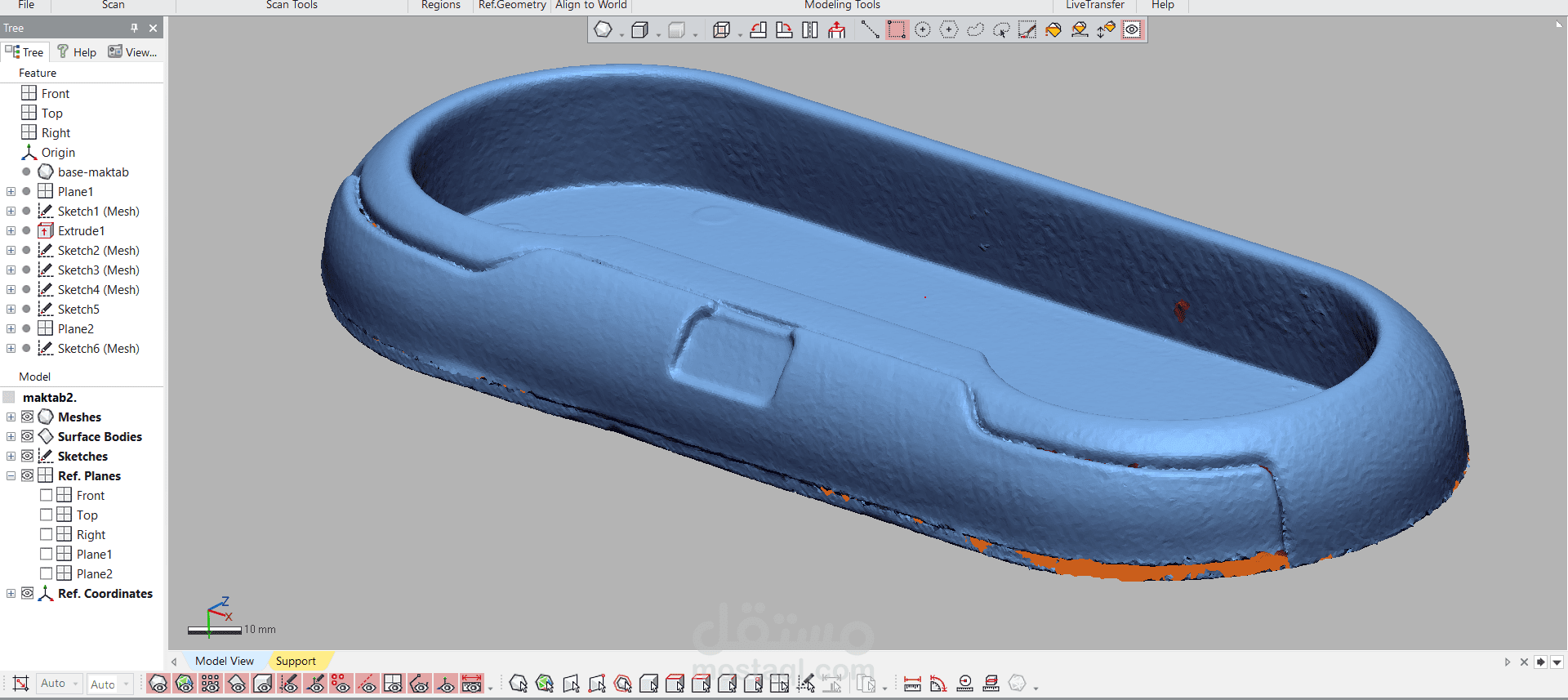Select the base-maktab feature
Viewport: 1568px width, 700px height.
click(93, 172)
